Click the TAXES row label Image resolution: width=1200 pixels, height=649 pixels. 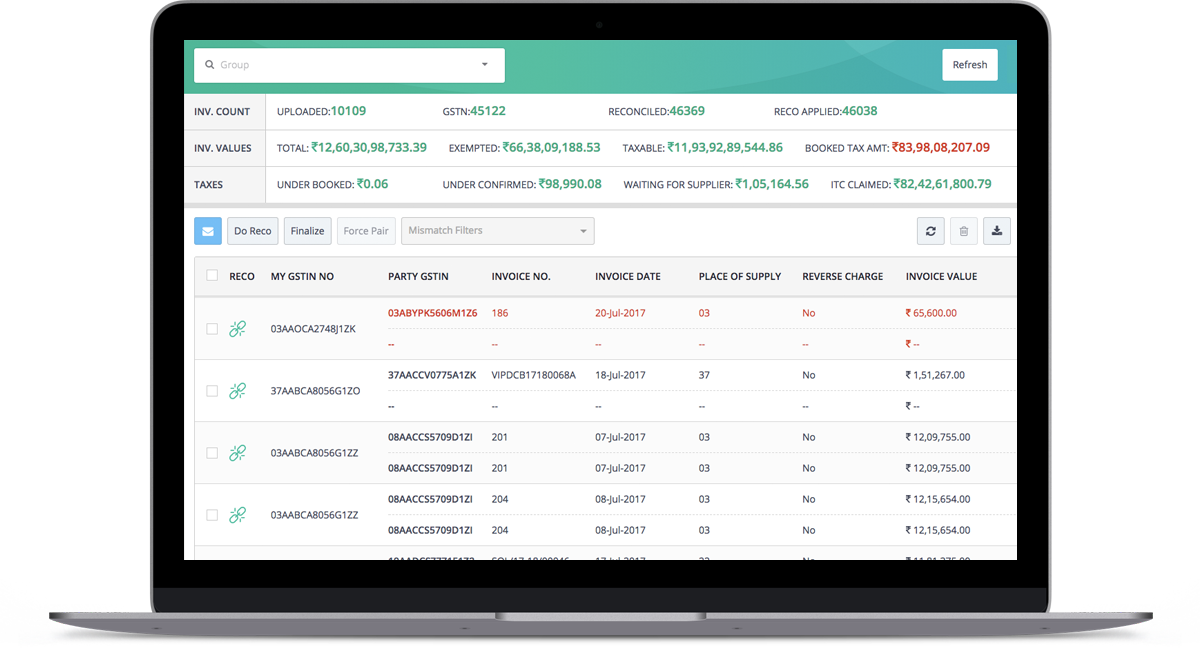209,185
